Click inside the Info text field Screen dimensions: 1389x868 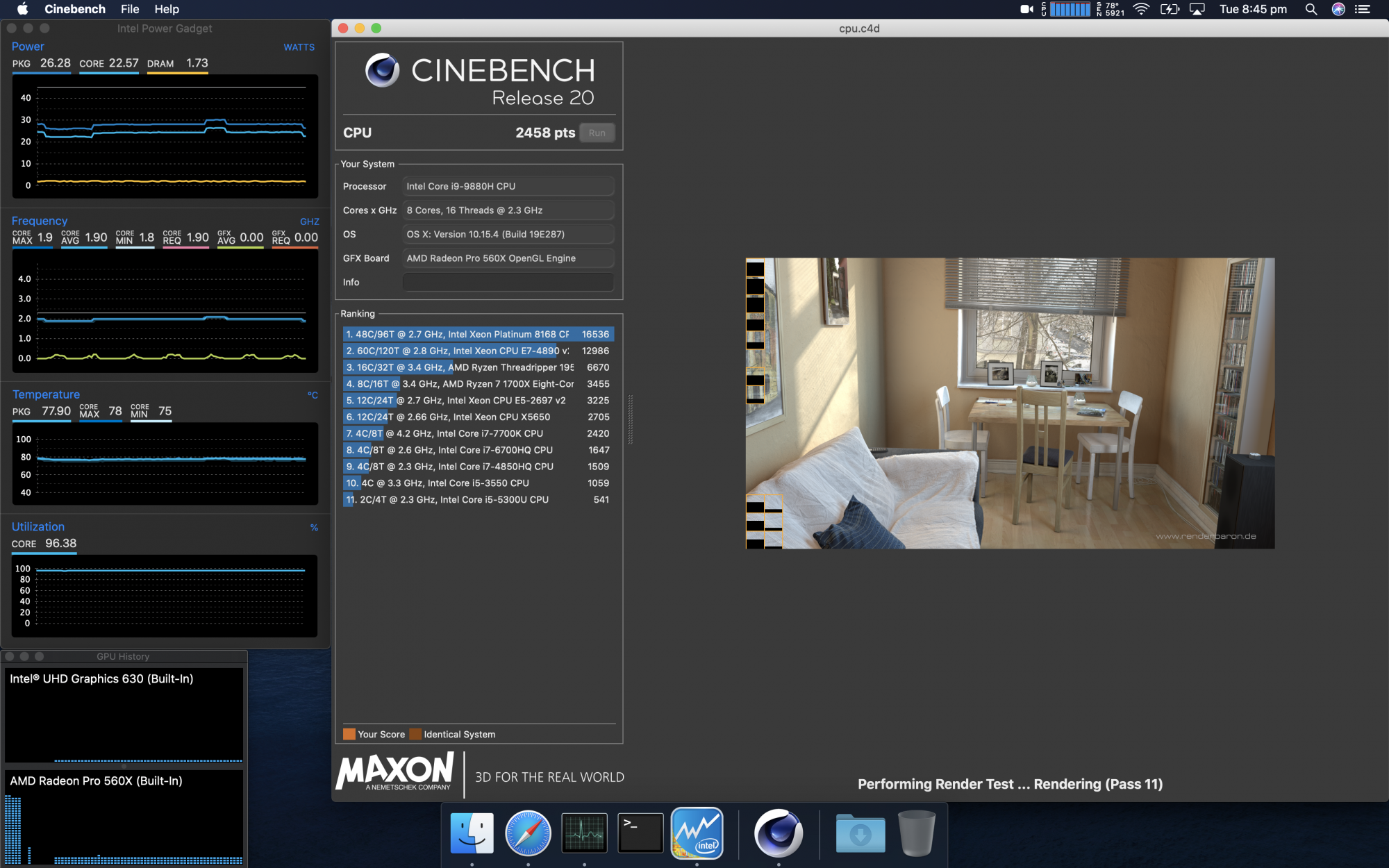(x=508, y=282)
